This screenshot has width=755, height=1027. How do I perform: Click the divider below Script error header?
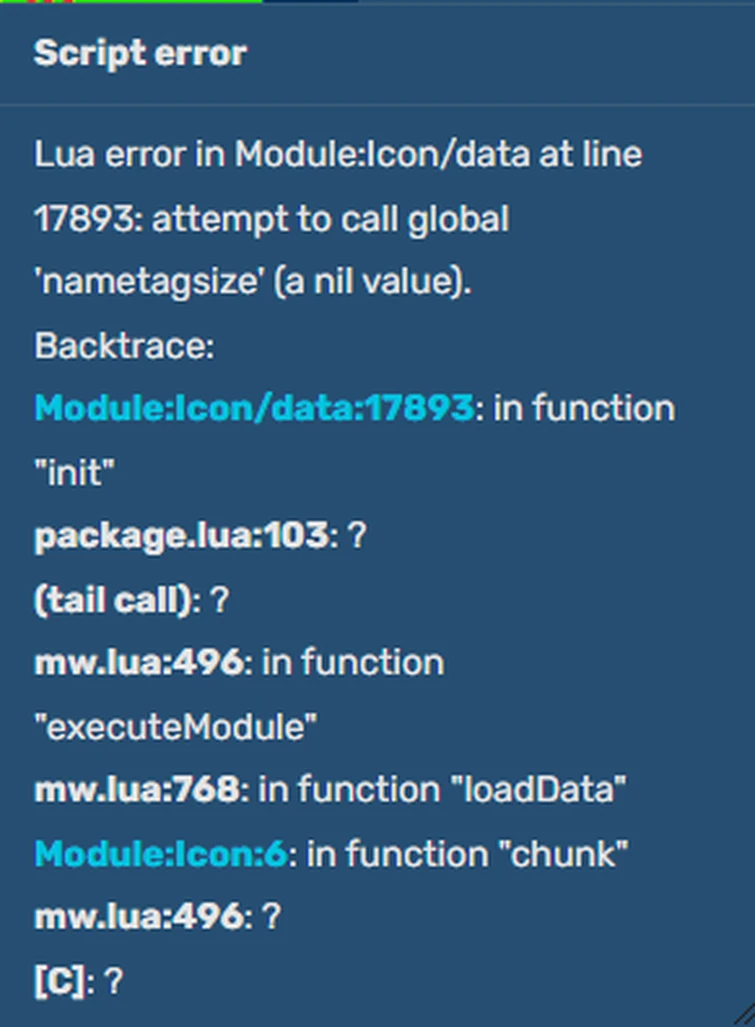[377, 104]
